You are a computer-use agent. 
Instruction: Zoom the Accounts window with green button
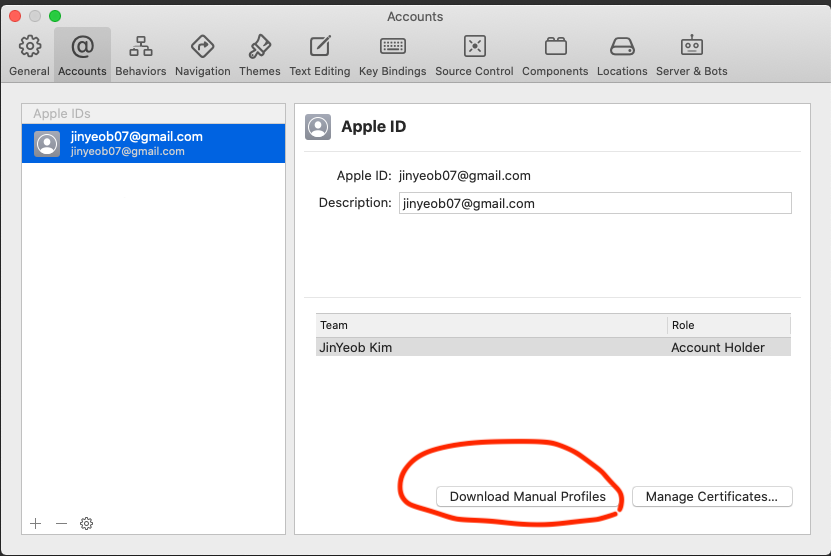coord(55,16)
